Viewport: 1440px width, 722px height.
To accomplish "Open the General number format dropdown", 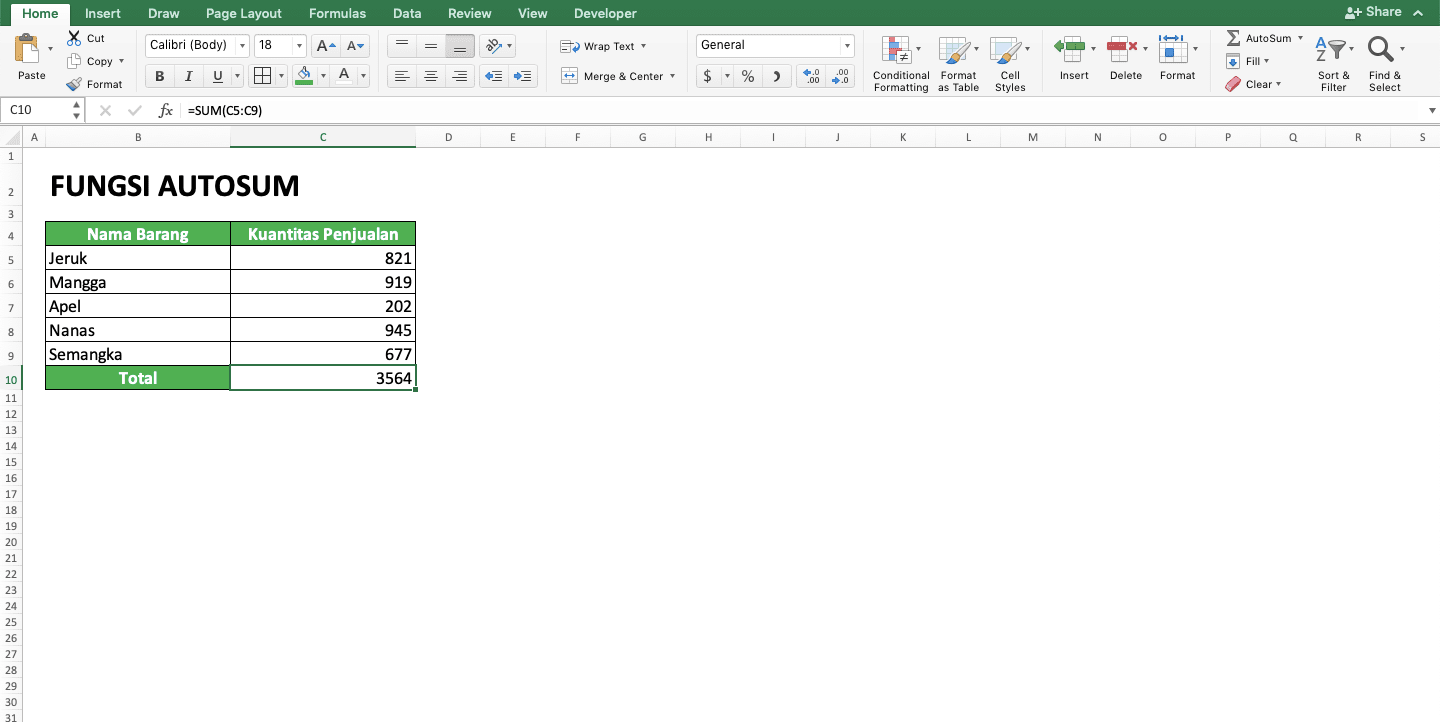I will pyautogui.click(x=848, y=46).
